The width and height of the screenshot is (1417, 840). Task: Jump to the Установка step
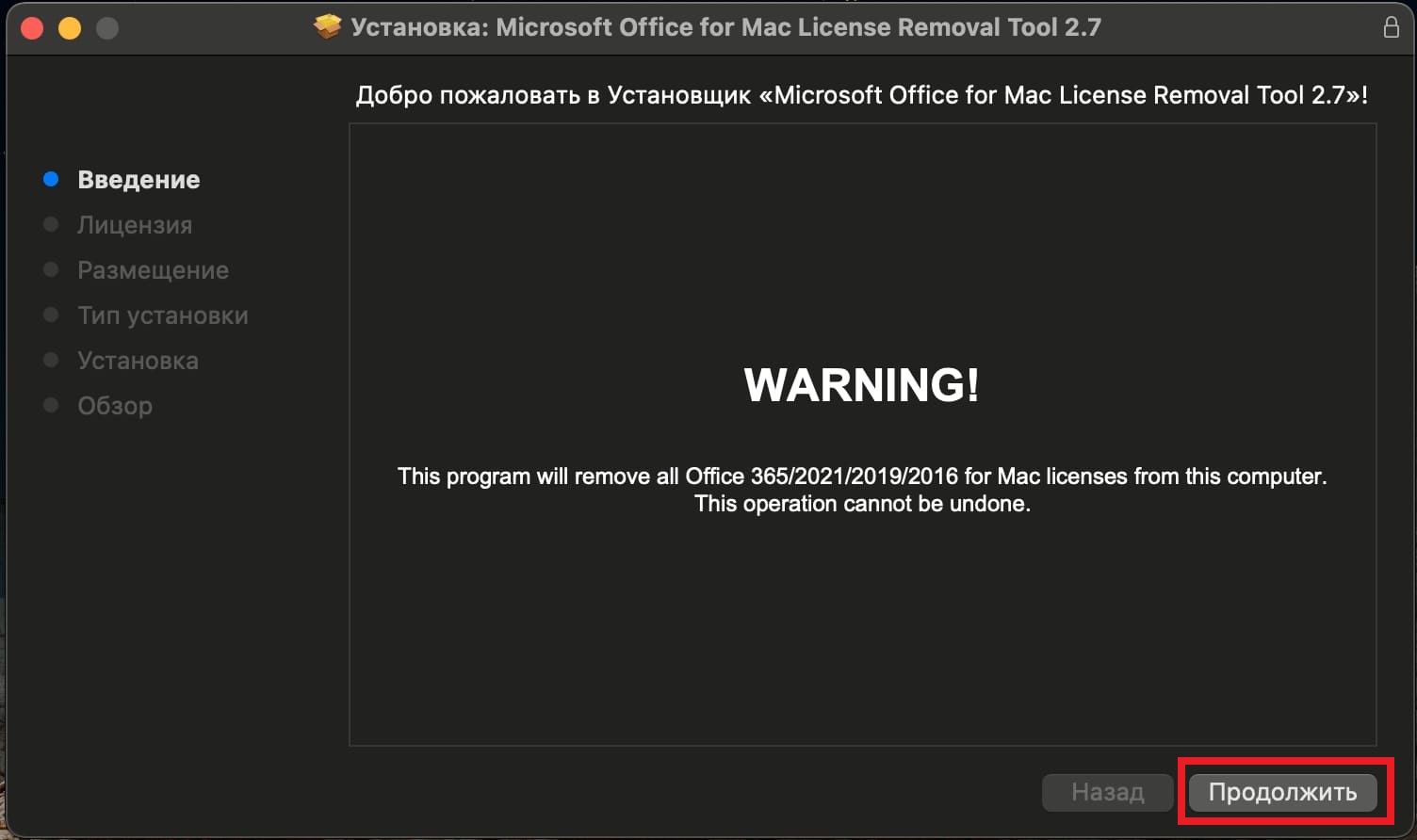138,361
